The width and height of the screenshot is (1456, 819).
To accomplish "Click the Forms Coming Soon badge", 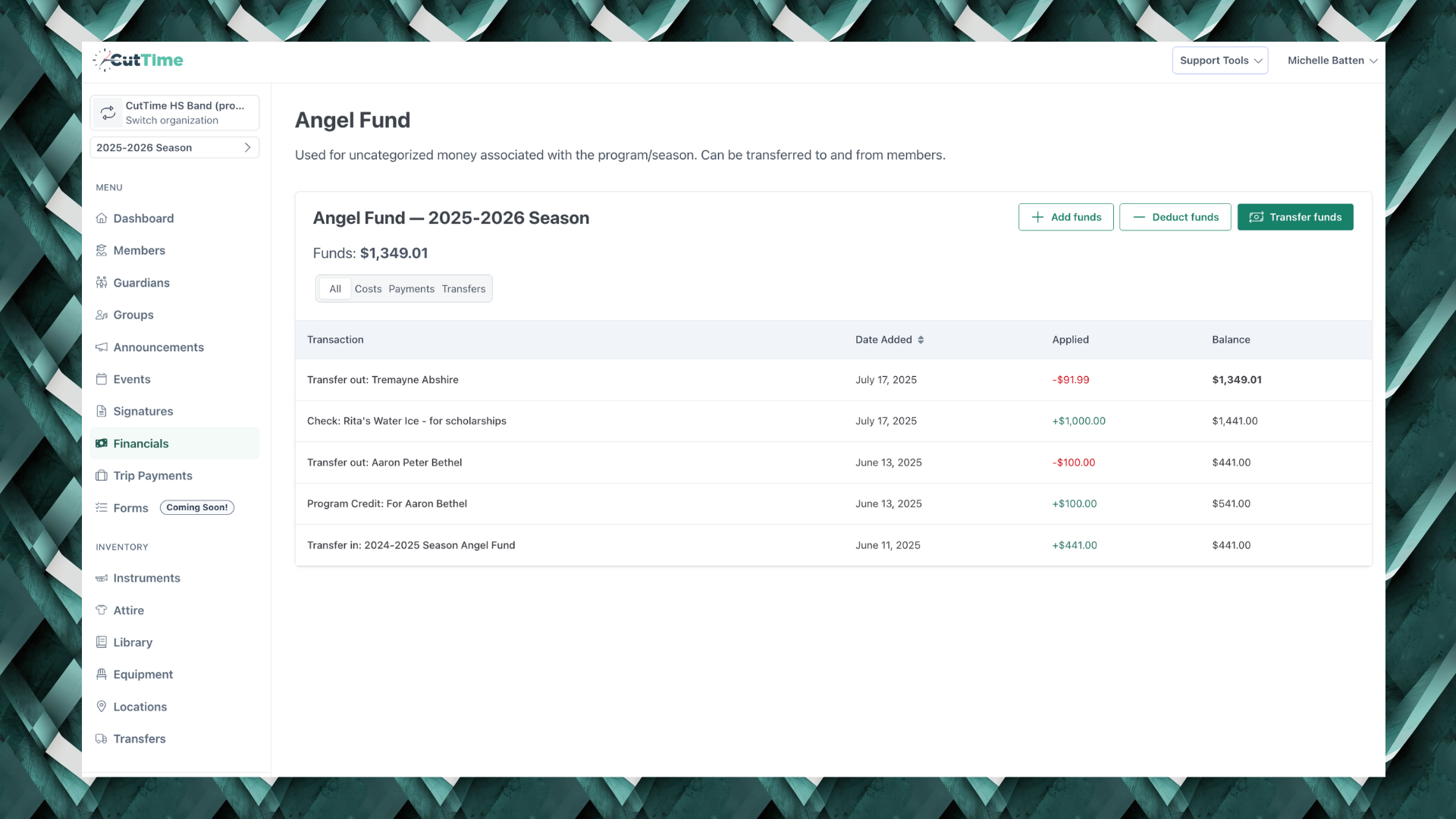I will (197, 507).
